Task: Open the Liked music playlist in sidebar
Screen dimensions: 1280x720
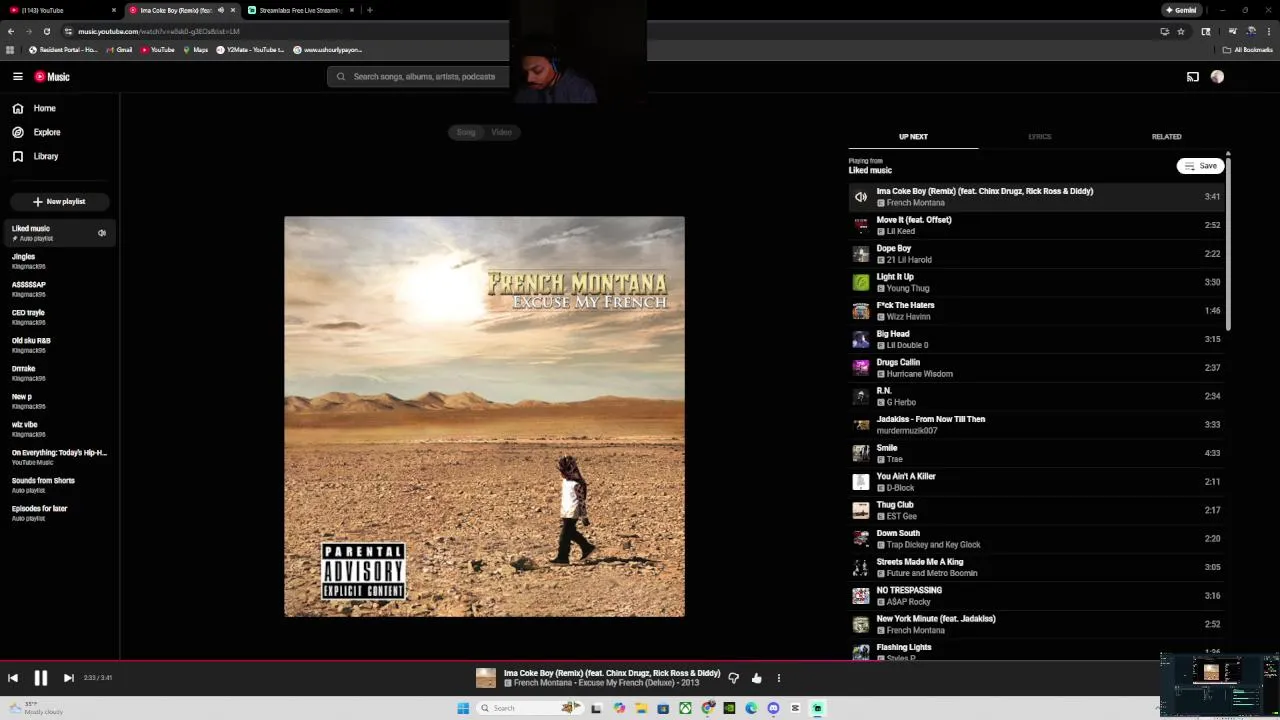Action: coord(59,233)
